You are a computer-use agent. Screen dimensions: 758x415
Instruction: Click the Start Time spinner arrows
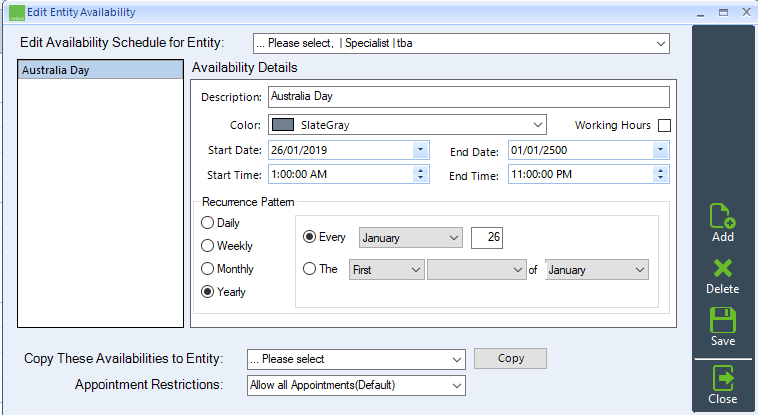click(x=420, y=174)
